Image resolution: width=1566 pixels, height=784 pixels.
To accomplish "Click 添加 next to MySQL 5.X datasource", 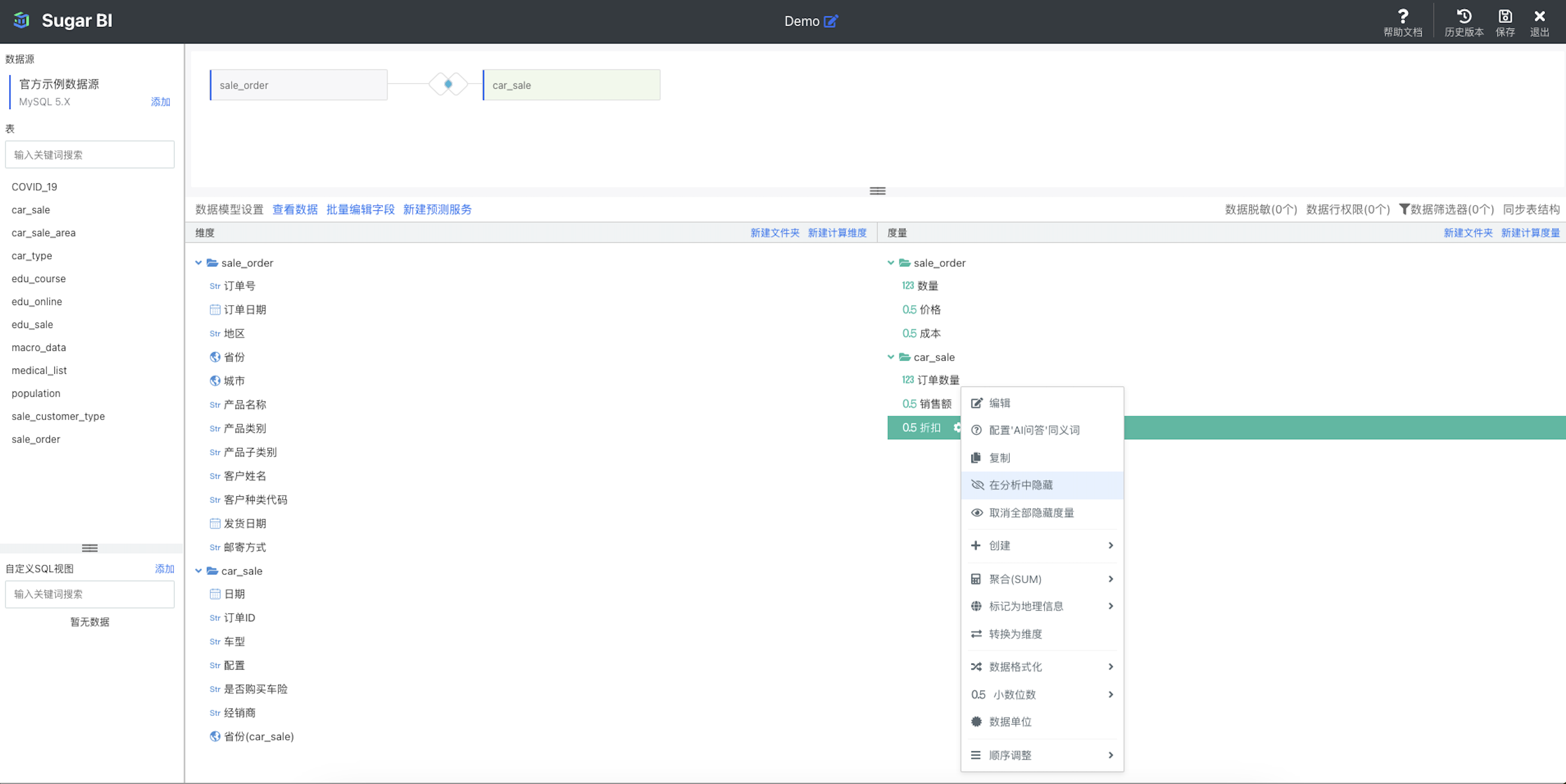I will click(x=160, y=102).
